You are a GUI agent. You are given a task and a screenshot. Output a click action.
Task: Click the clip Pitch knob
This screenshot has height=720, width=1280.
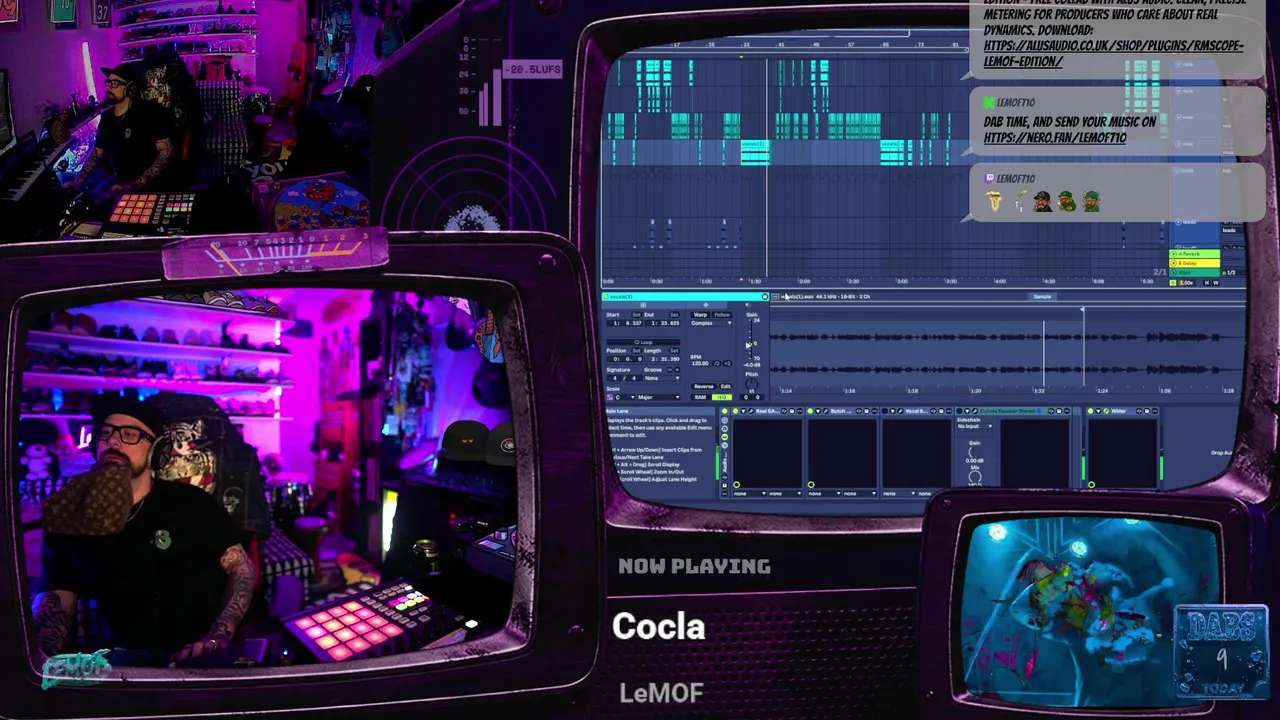click(751, 383)
